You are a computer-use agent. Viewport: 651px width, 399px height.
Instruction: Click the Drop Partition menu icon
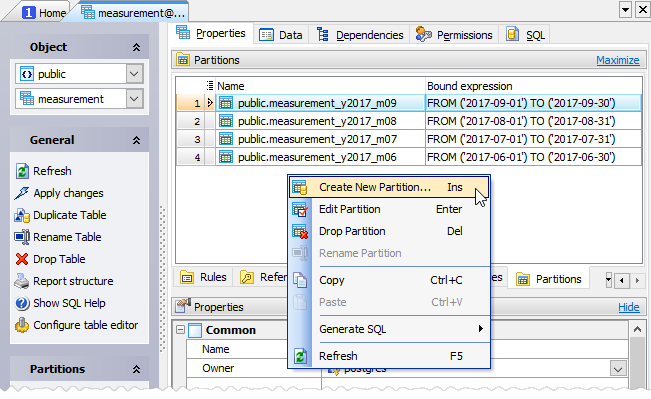coord(299,231)
